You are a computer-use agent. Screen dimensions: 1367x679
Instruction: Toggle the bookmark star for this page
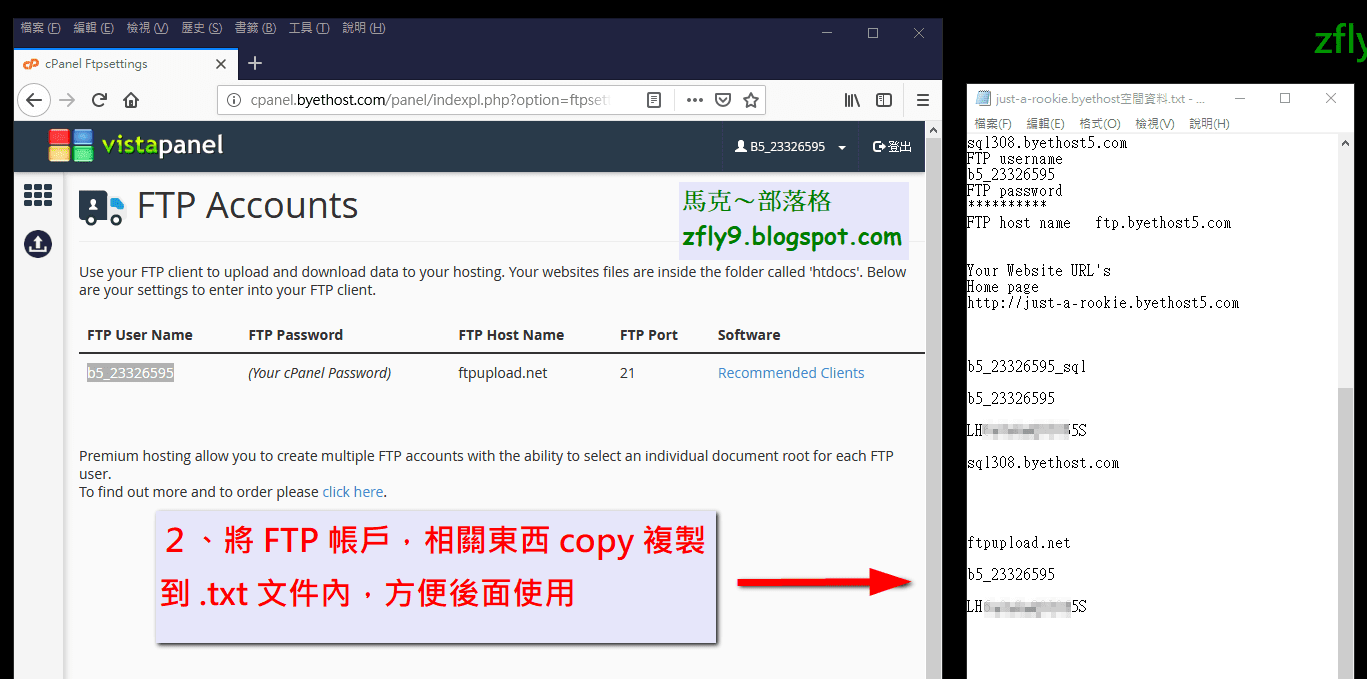(x=753, y=100)
